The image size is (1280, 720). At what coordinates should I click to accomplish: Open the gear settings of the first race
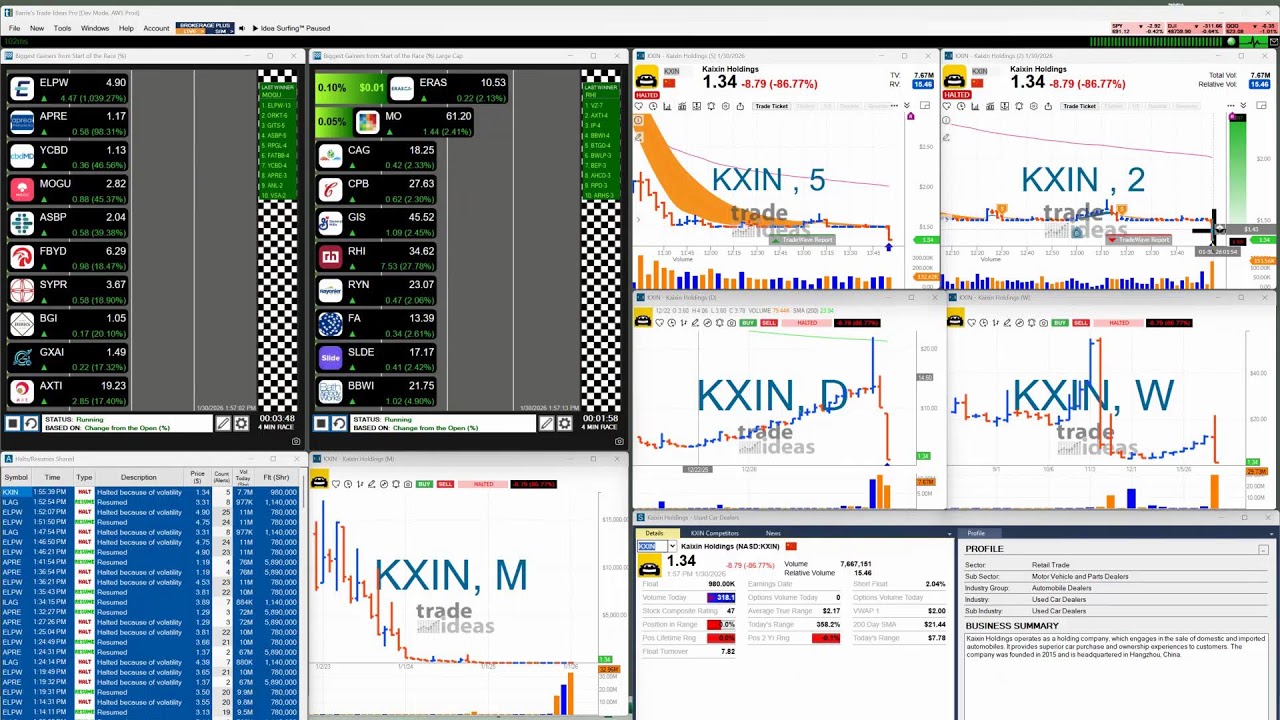(x=241, y=424)
